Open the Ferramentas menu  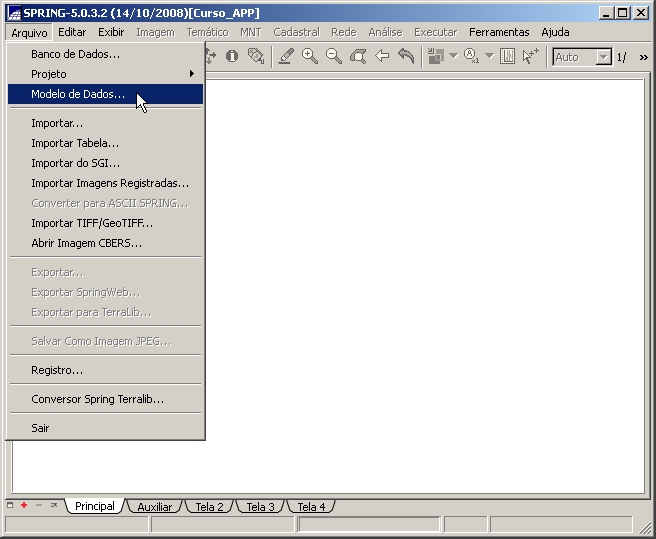click(499, 32)
